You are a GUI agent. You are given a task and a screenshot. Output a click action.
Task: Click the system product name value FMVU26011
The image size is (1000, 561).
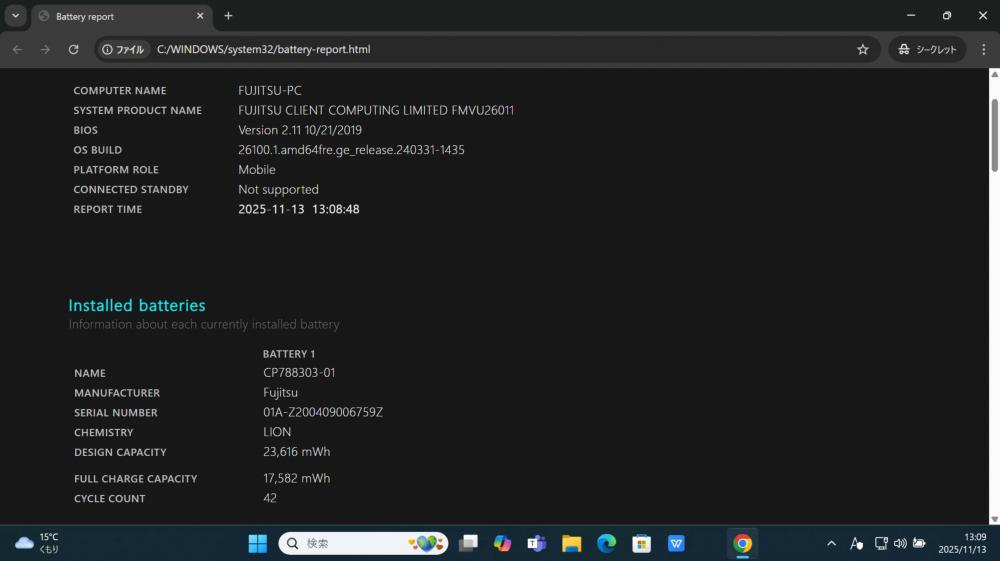(376, 110)
